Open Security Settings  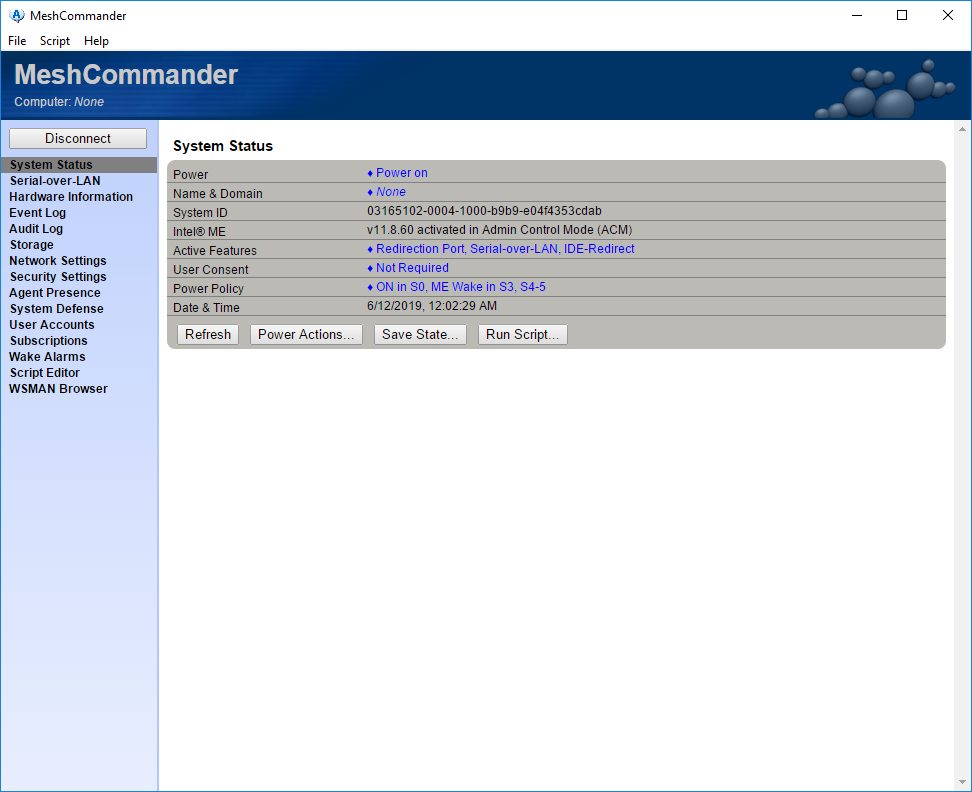point(58,277)
